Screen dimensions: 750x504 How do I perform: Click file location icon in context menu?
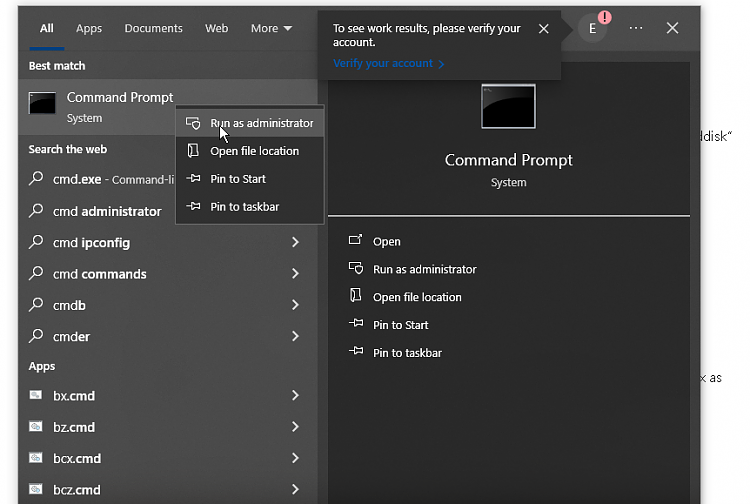tap(193, 151)
